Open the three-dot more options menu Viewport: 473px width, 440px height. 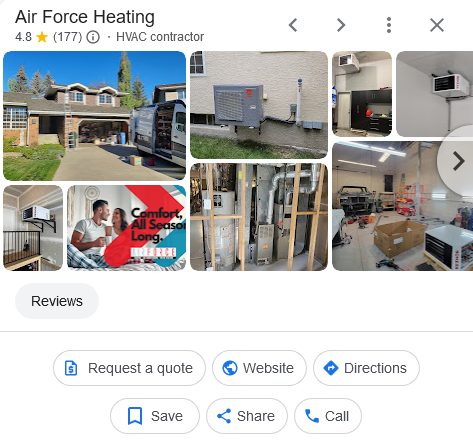(389, 25)
